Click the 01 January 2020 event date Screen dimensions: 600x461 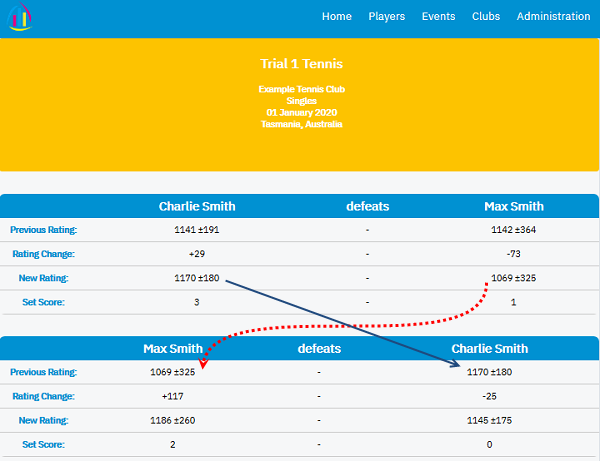[x=301, y=113]
